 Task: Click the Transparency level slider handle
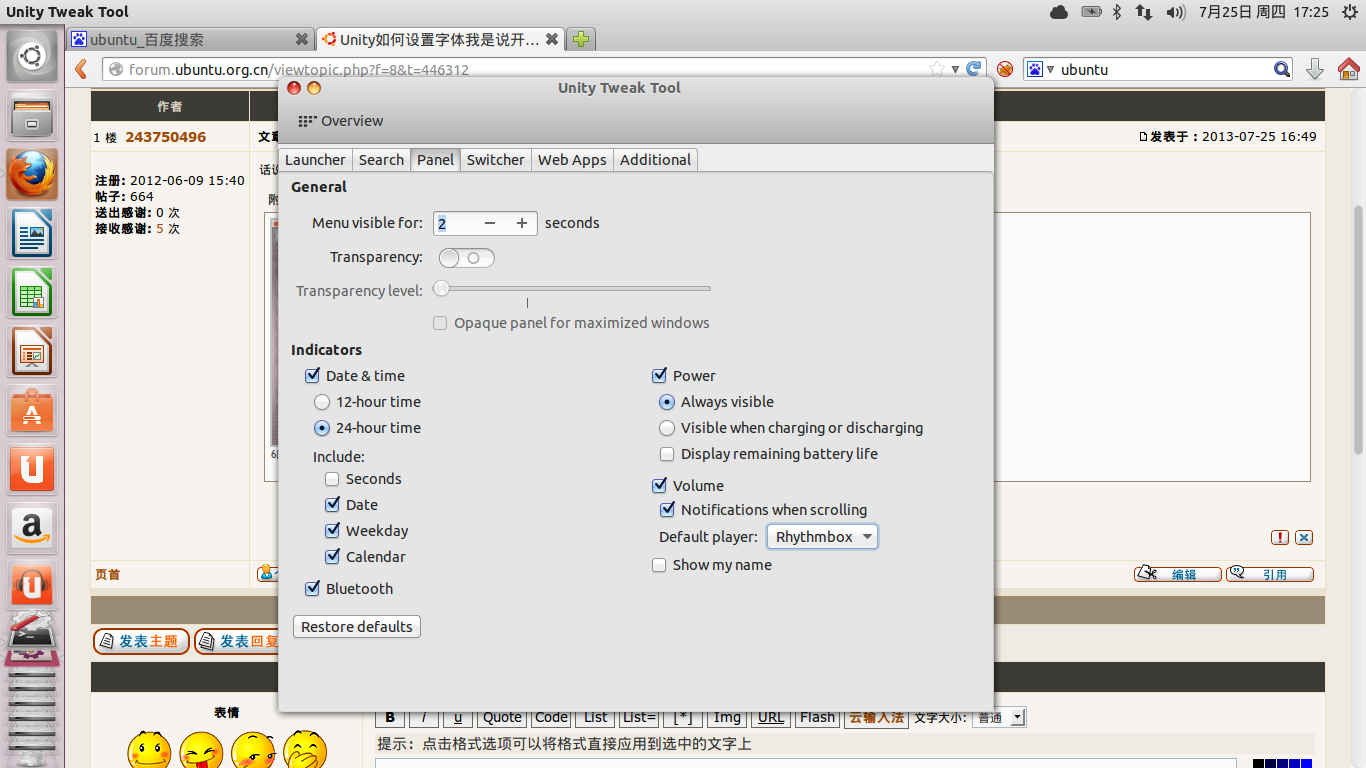tap(441, 289)
